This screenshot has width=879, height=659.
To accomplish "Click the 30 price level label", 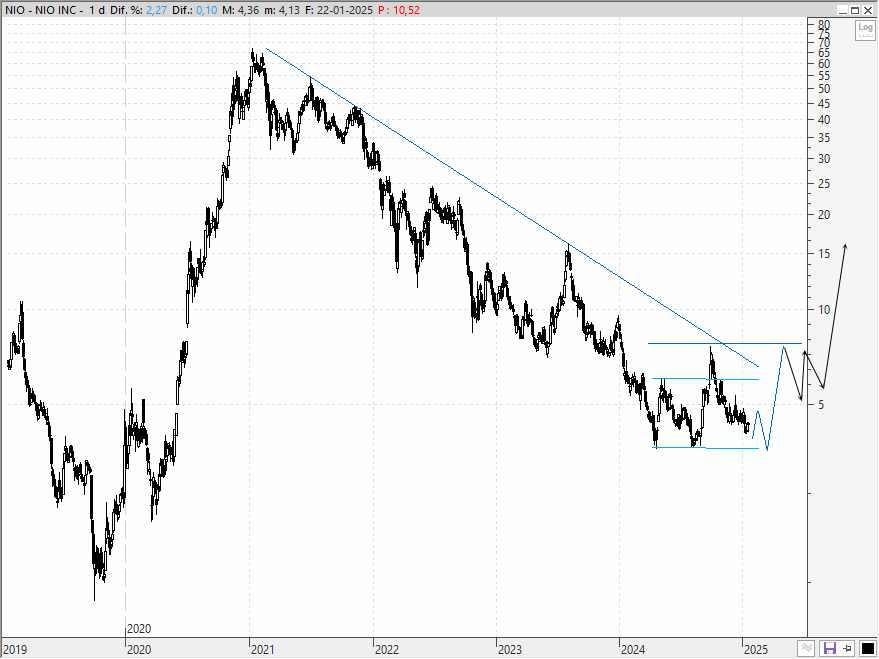I will [824, 159].
